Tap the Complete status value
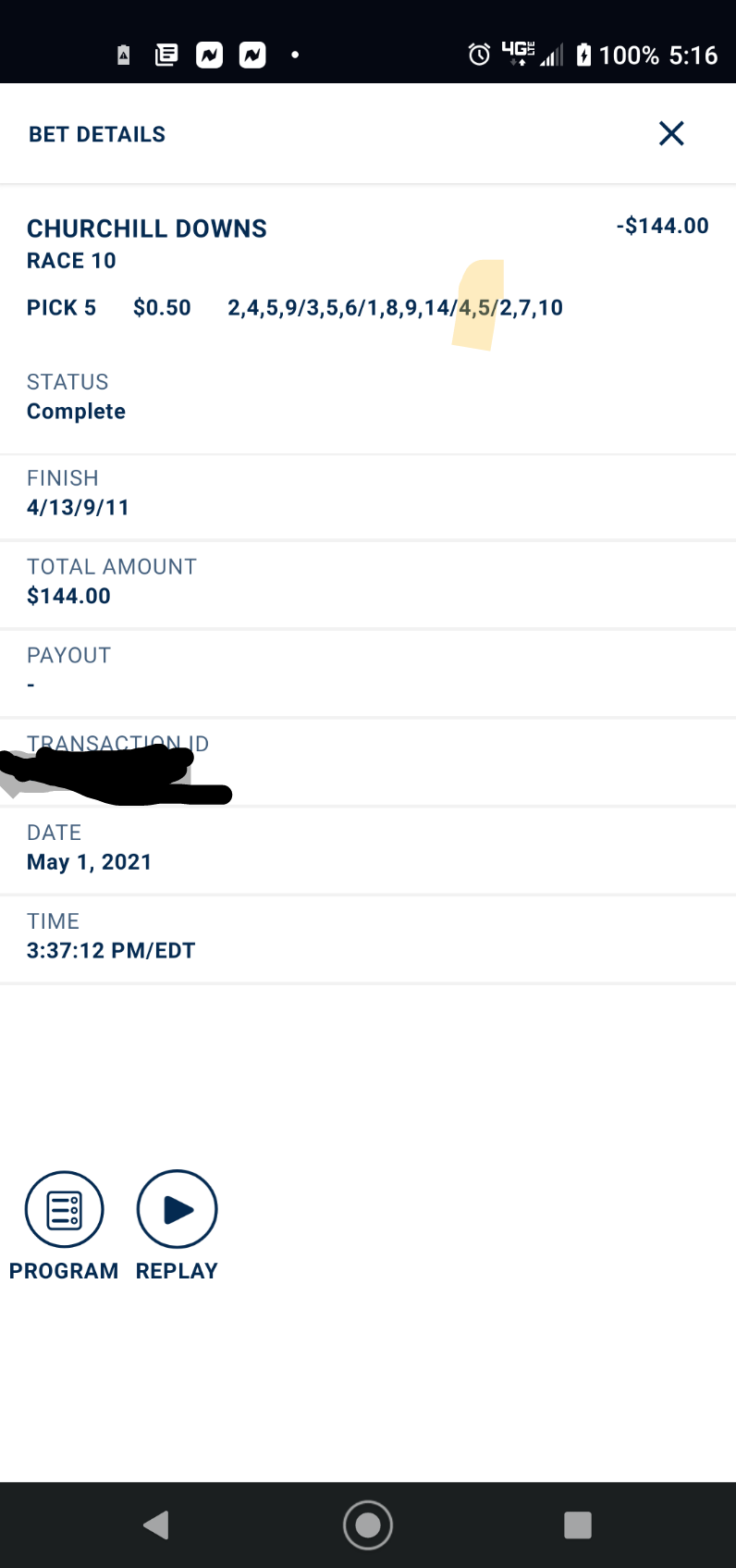The image size is (736, 1568). point(76,412)
